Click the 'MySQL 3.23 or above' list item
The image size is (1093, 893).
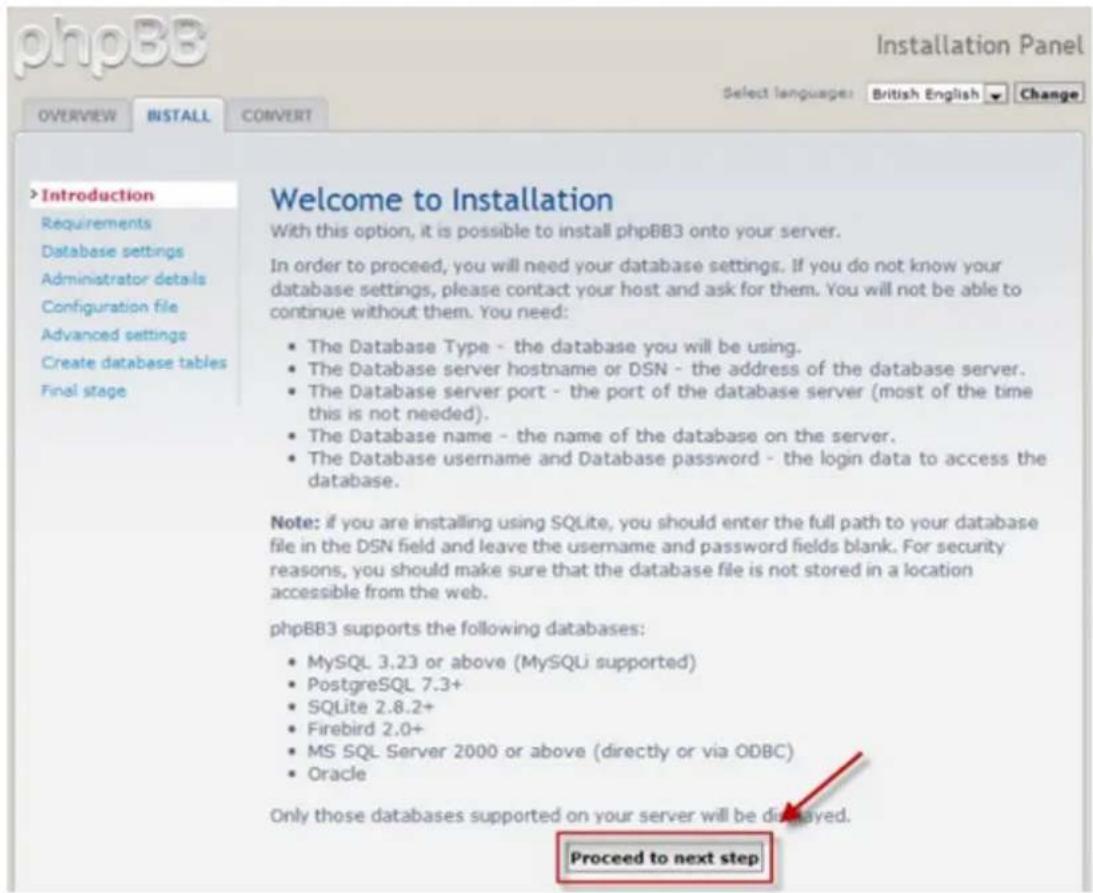click(x=502, y=662)
